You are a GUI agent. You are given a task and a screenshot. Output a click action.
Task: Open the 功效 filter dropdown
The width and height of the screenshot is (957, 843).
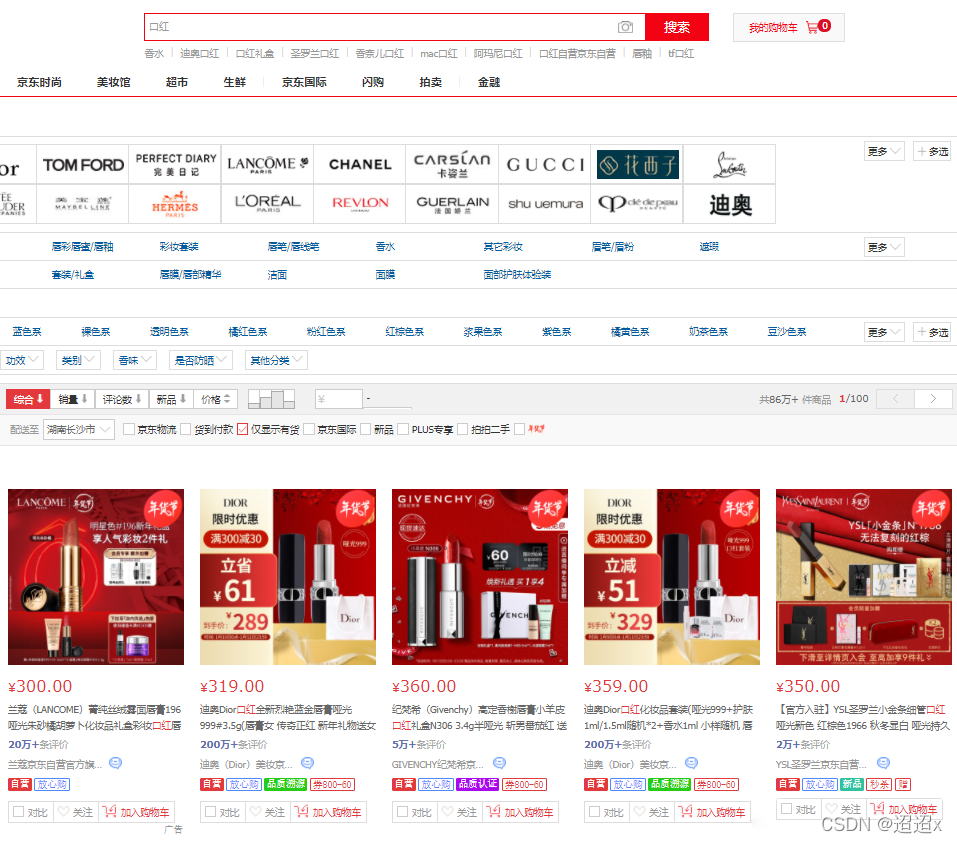(21, 360)
